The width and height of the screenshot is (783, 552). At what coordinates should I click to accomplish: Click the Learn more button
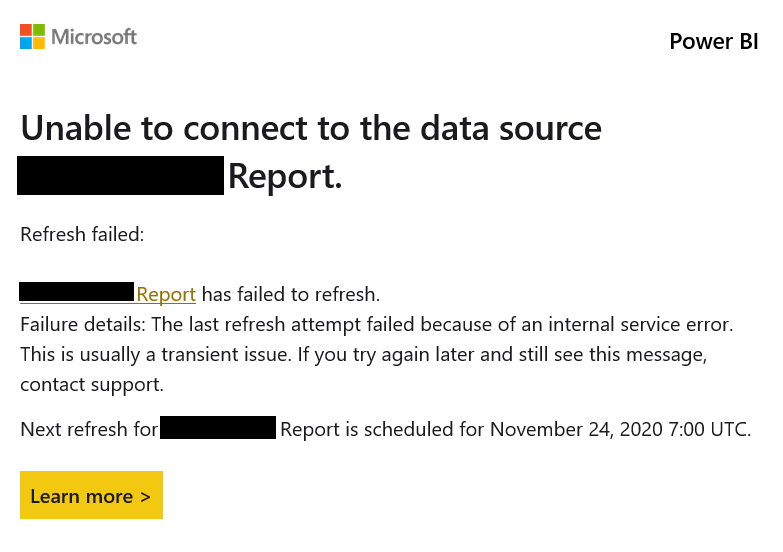click(91, 495)
